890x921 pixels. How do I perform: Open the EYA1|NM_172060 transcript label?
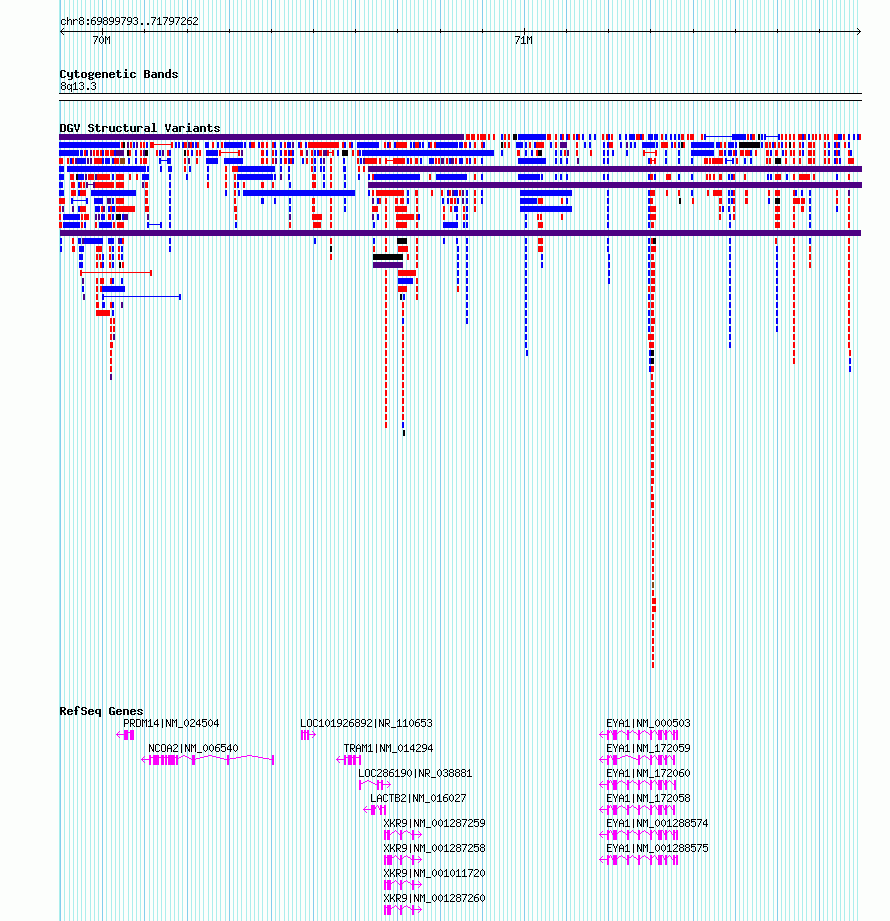point(648,774)
